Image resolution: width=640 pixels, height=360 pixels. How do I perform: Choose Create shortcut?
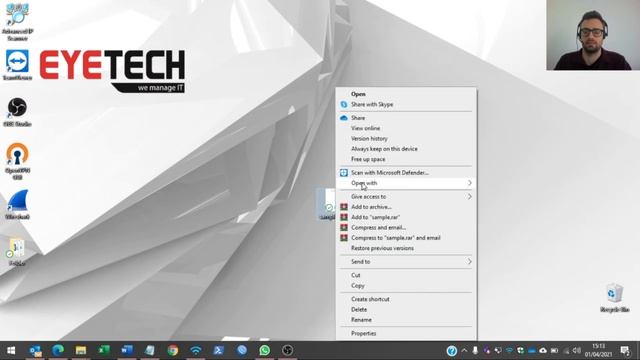(406, 299)
